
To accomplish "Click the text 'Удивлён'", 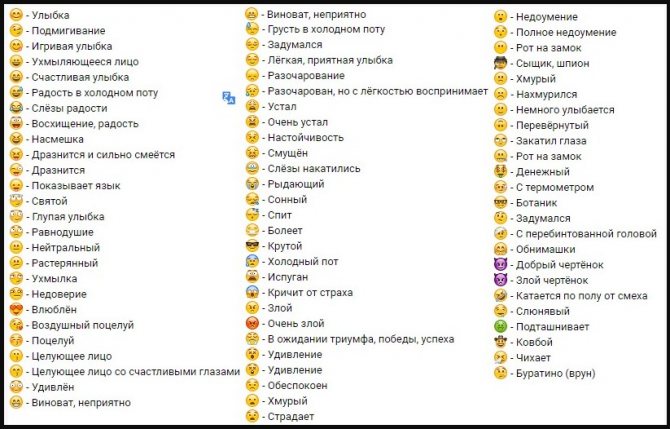I will (53, 387).
